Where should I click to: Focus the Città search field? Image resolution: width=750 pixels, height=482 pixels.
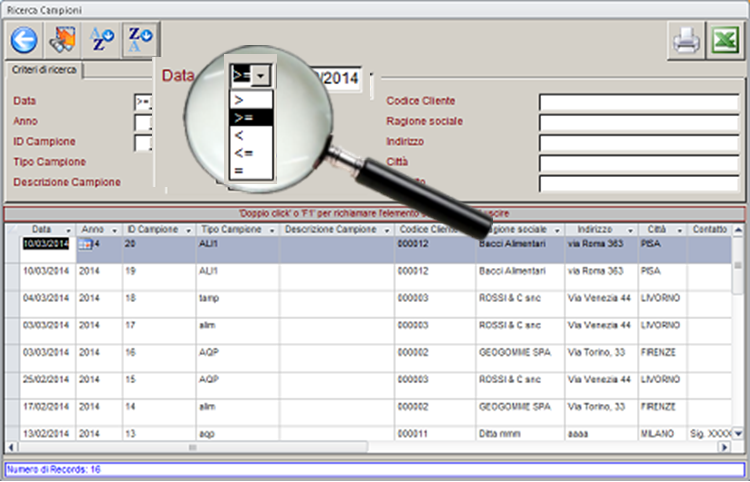[x=639, y=164]
